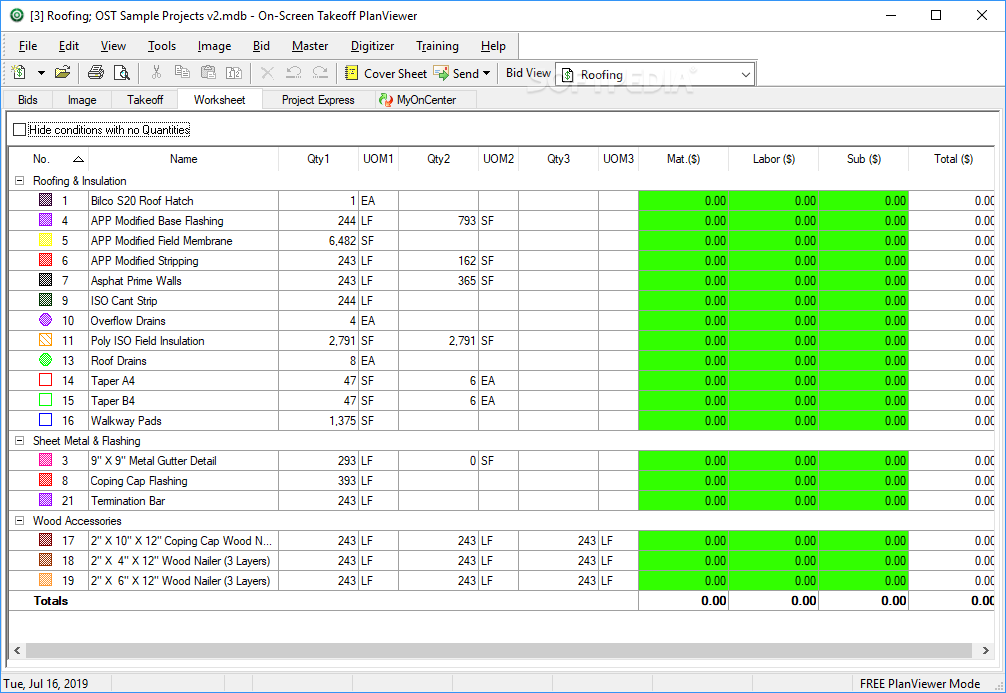This screenshot has width=1006, height=693.
Task: Collapse the Roofing & Insulation group
Action: 19,181
